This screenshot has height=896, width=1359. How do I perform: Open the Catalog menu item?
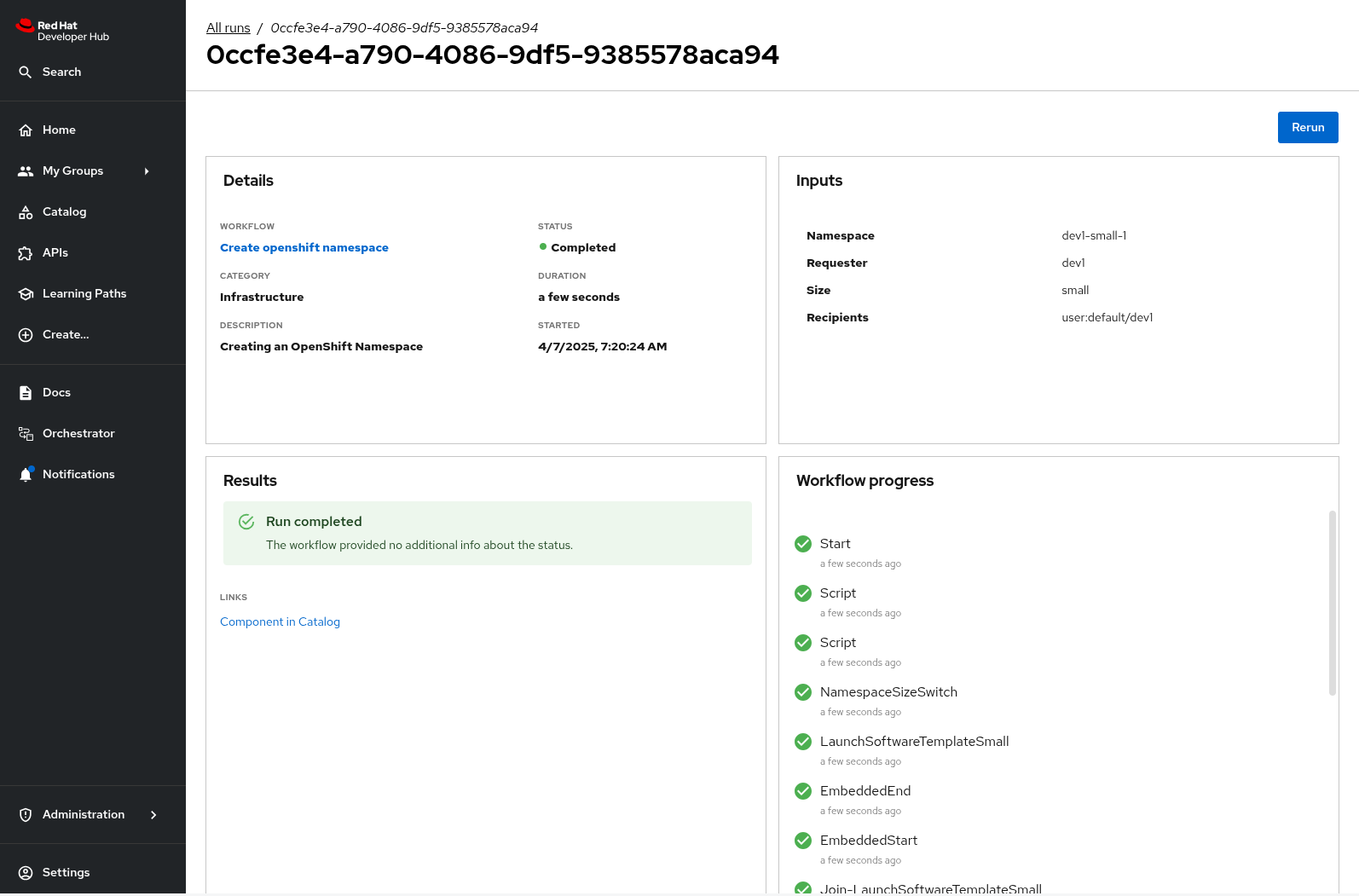coord(93,212)
